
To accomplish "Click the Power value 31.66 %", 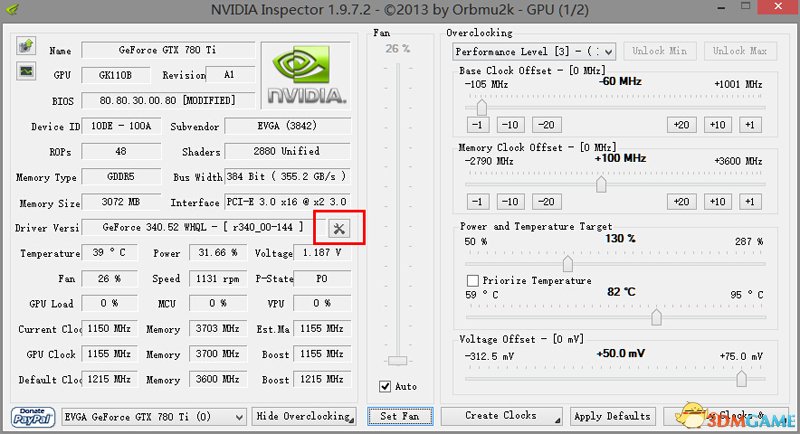I will (x=217, y=253).
